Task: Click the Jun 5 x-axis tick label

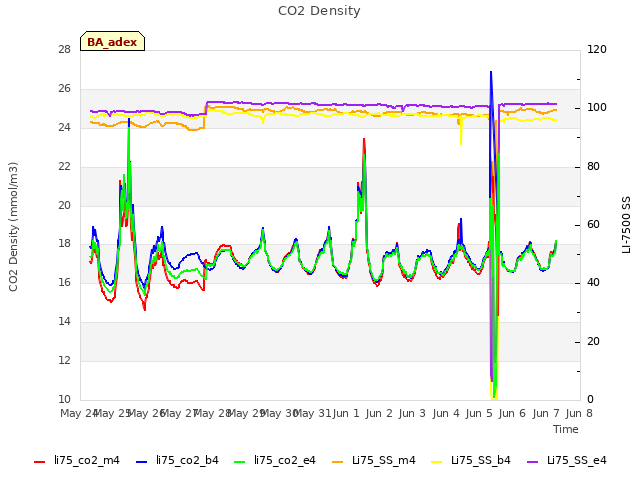Action: (479, 413)
